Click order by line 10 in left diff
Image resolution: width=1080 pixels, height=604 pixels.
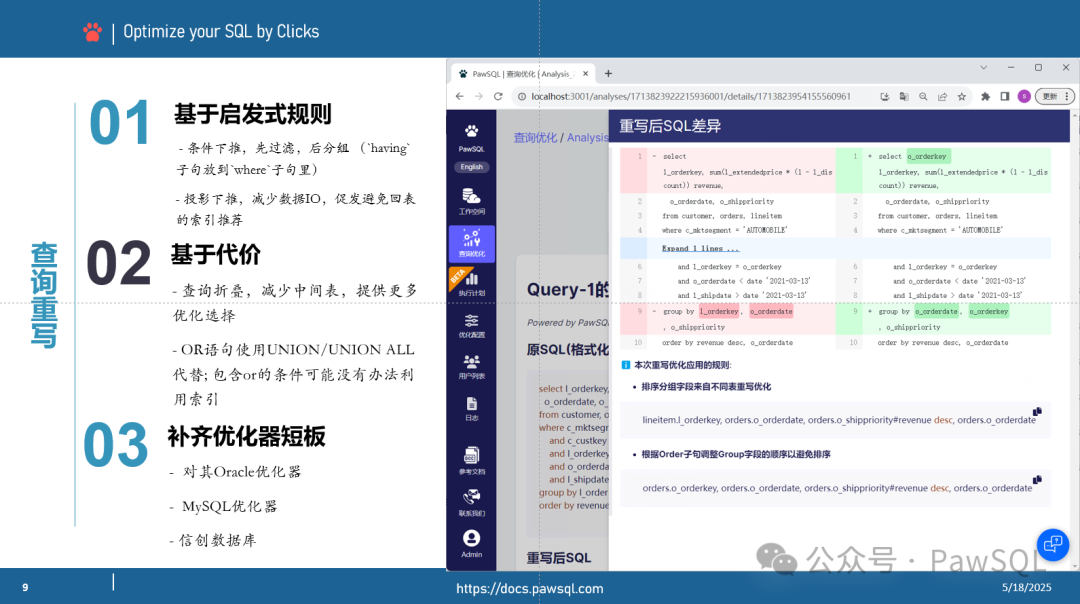point(727,343)
